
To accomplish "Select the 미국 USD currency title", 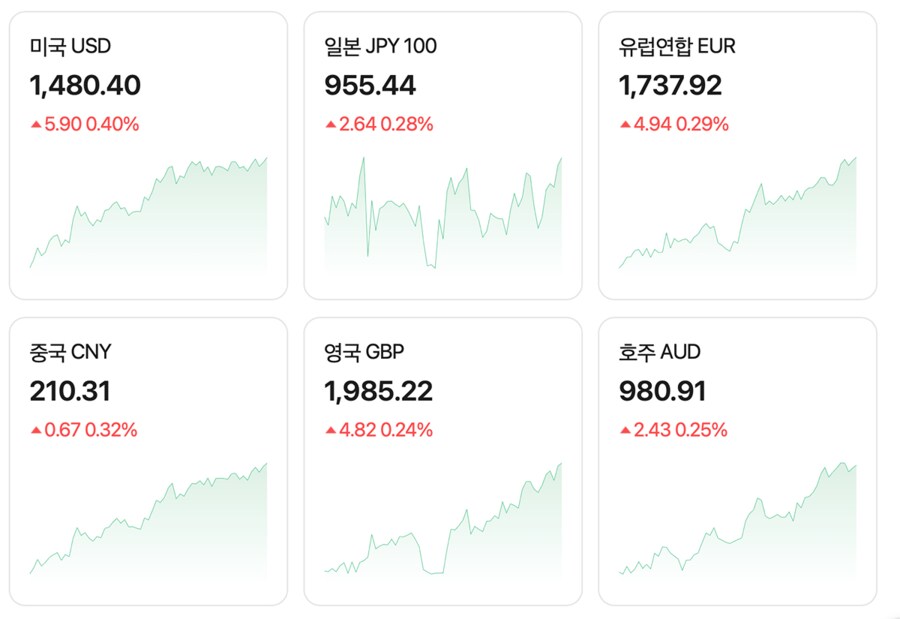I will [72, 45].
